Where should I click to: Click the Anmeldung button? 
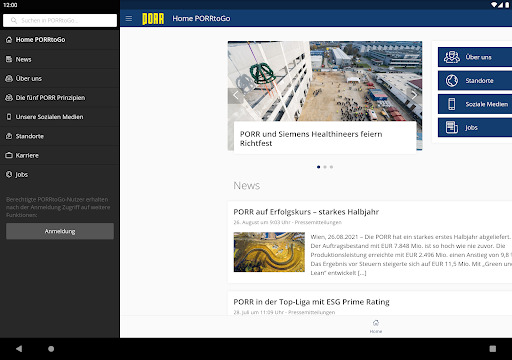pyautogui.click(x=60, y=231)
